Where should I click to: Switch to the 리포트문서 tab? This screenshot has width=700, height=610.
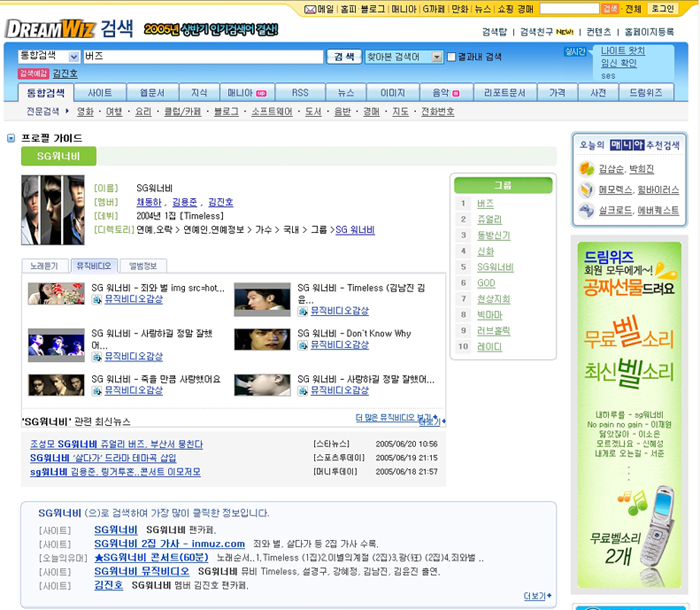tap(505, 93)
